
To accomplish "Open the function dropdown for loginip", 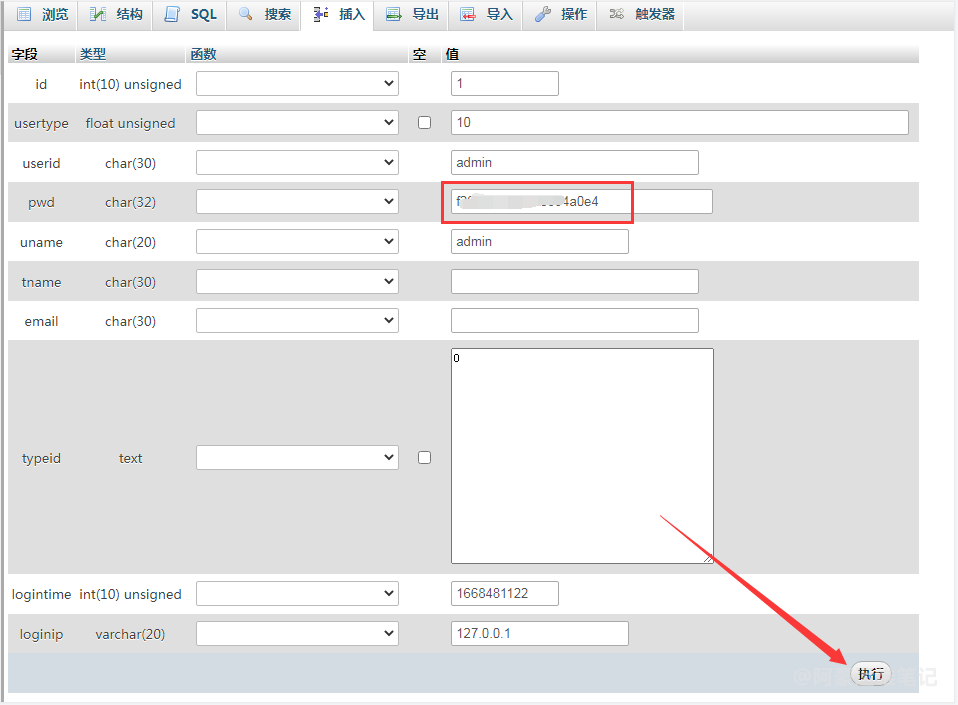I will pos(297,634).
